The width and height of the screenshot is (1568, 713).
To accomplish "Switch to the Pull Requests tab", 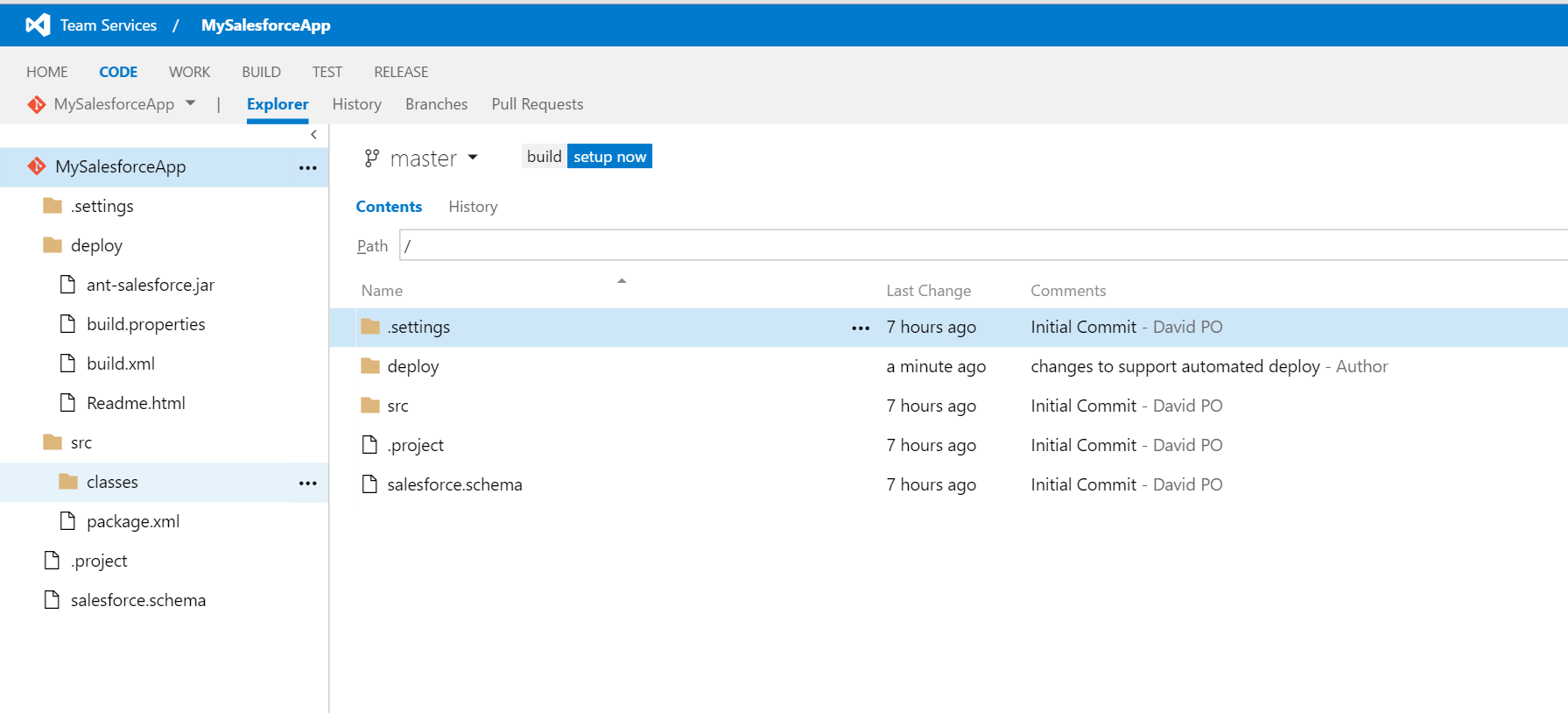I will pos(537,104).
